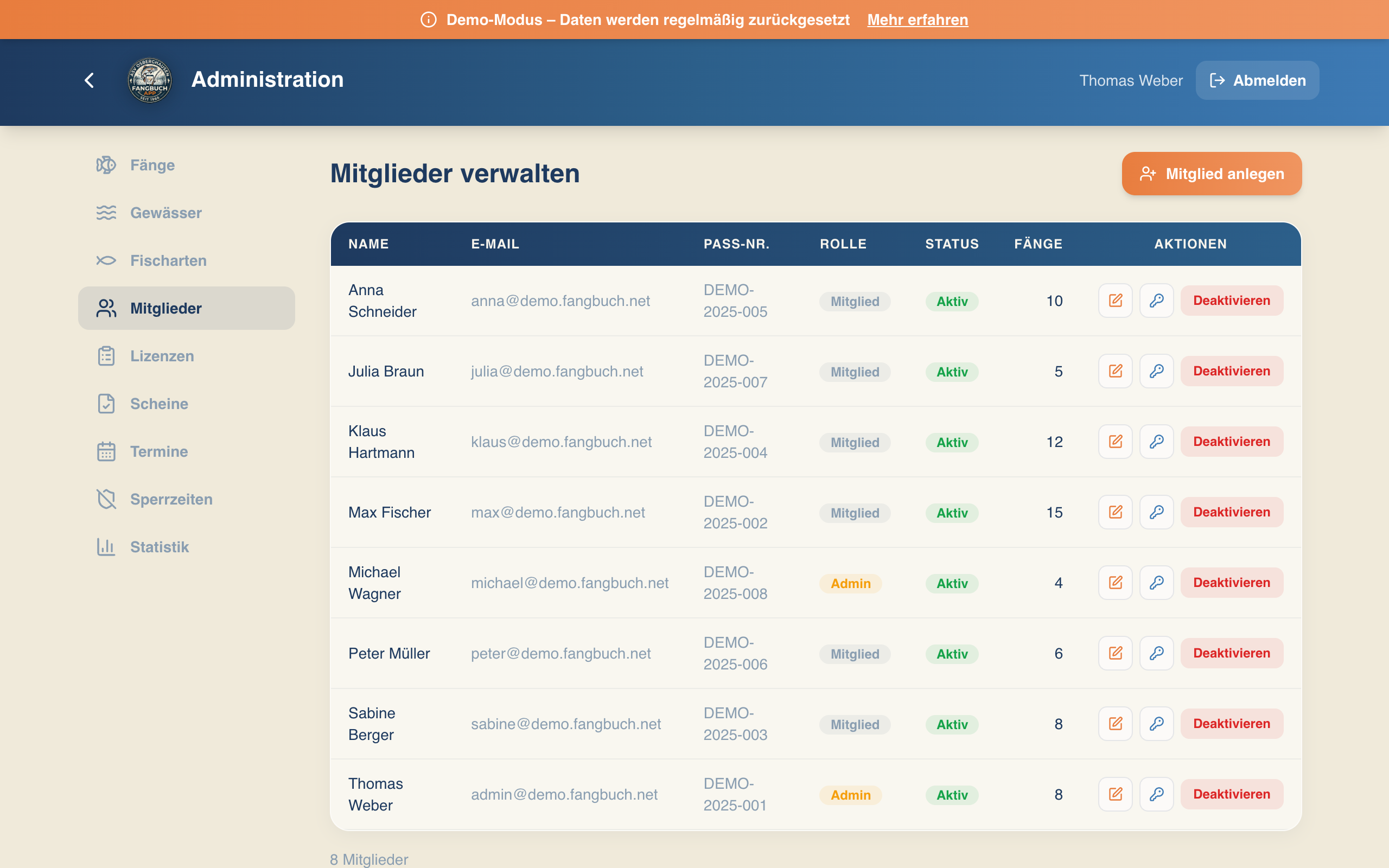This screenshot has width=1389, height=868.
Task: Open password key icon for Thomas Weber
Action: point(1157,794)
